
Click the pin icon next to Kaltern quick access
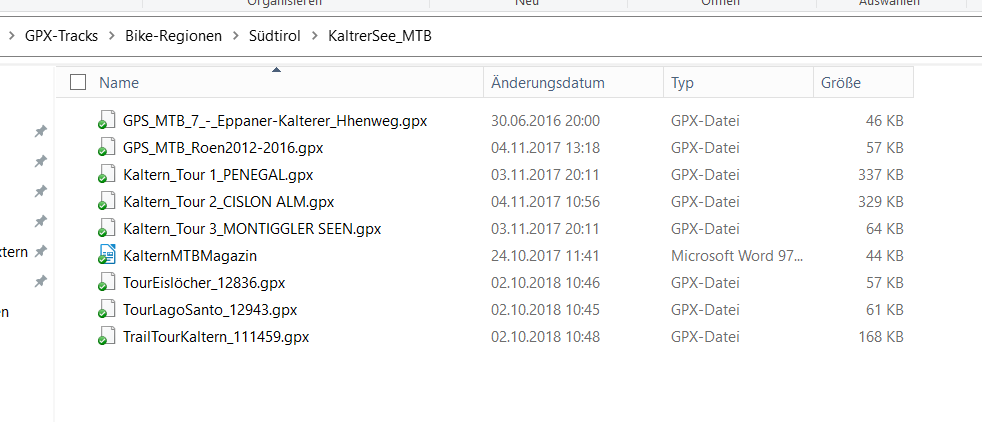coord(40,251)
